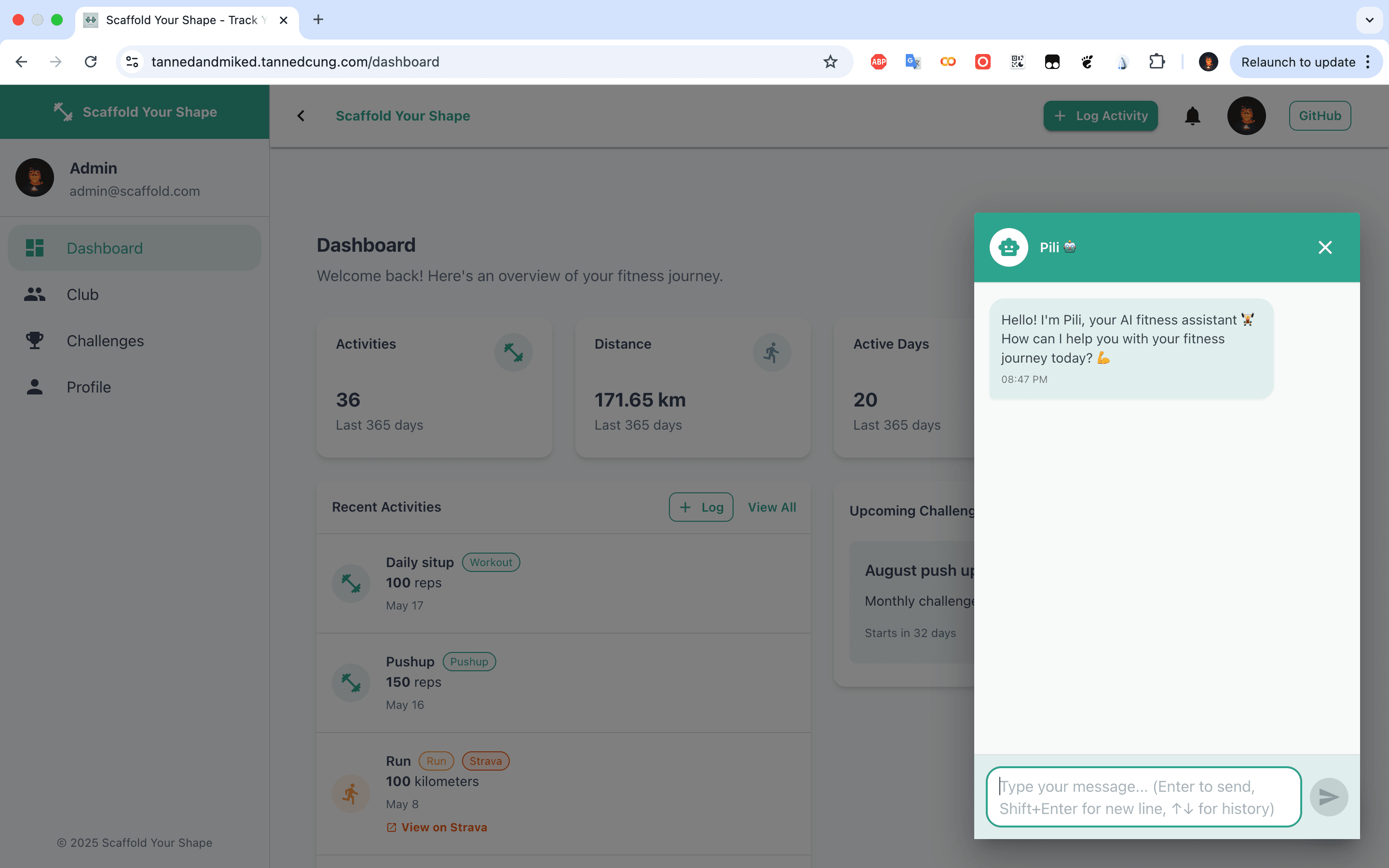Reload the page
1389x868 pixels.
pos(91,61)
